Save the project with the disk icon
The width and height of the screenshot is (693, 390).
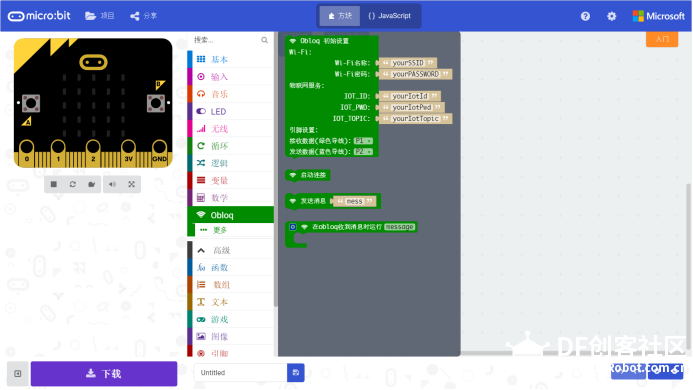[x=296, y=373]
